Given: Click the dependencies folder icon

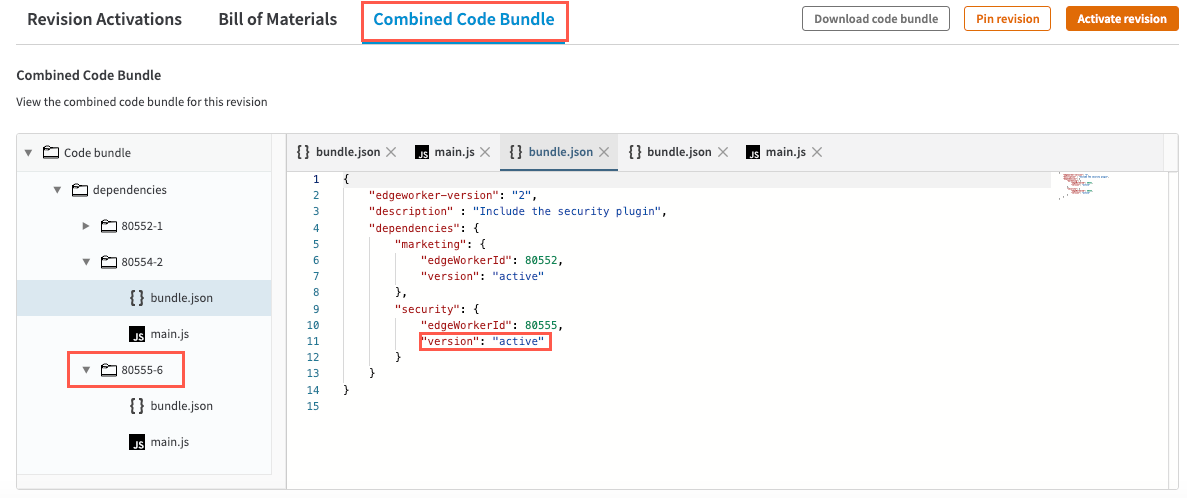Looking at the screenshot, I should pyautogui.click(x=80, y=190).
